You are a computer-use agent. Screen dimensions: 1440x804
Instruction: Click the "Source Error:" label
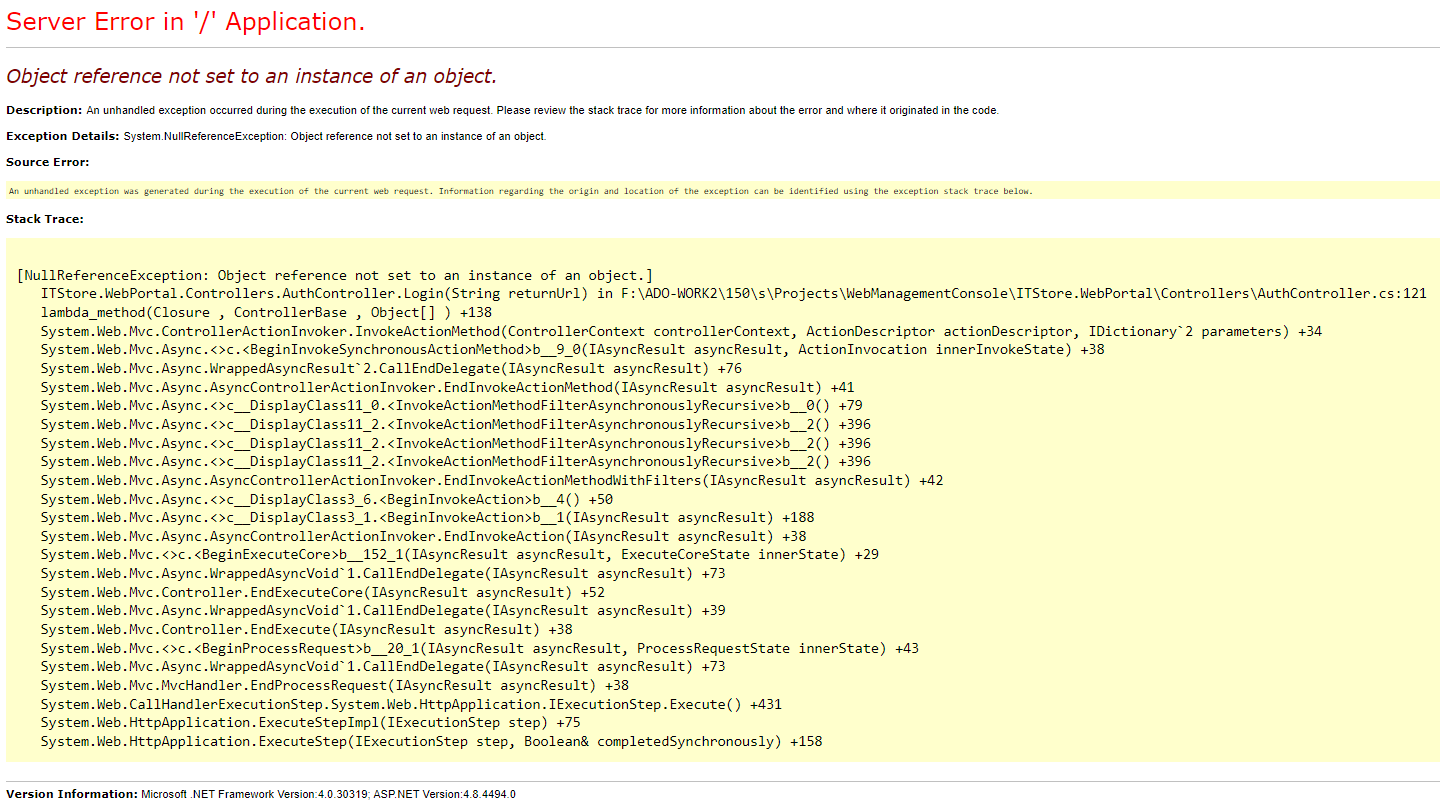(47, 162)
